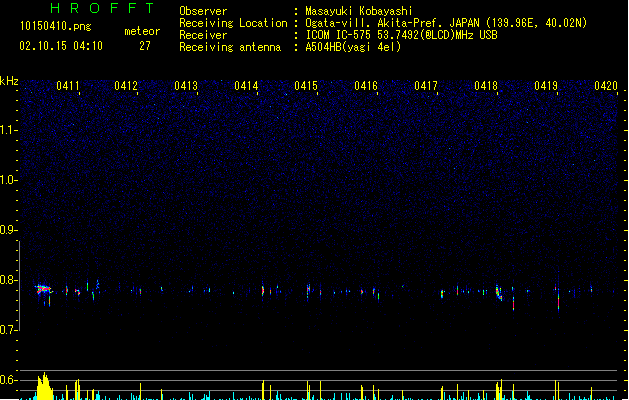Select the filename 10150410.png

pyautogui.click(x=55, y=26)
